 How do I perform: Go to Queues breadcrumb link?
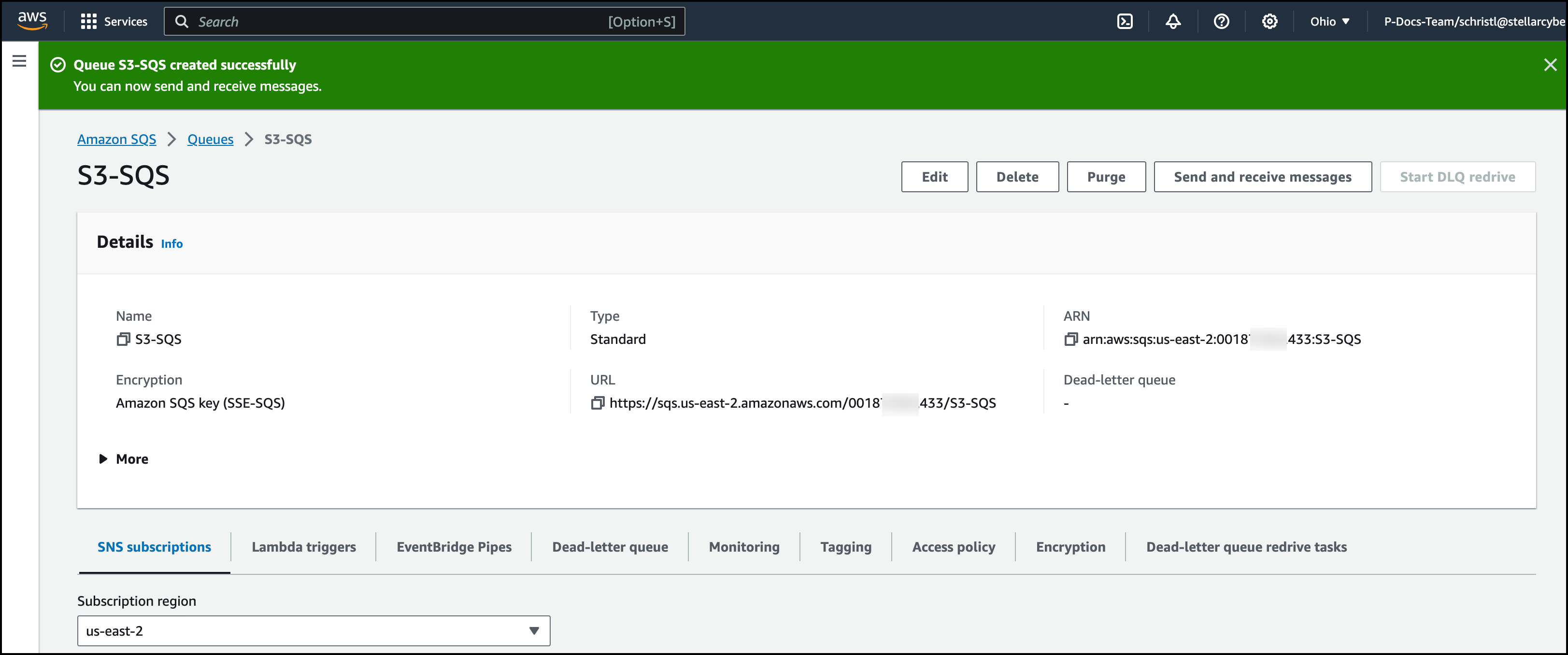[210, 140]
